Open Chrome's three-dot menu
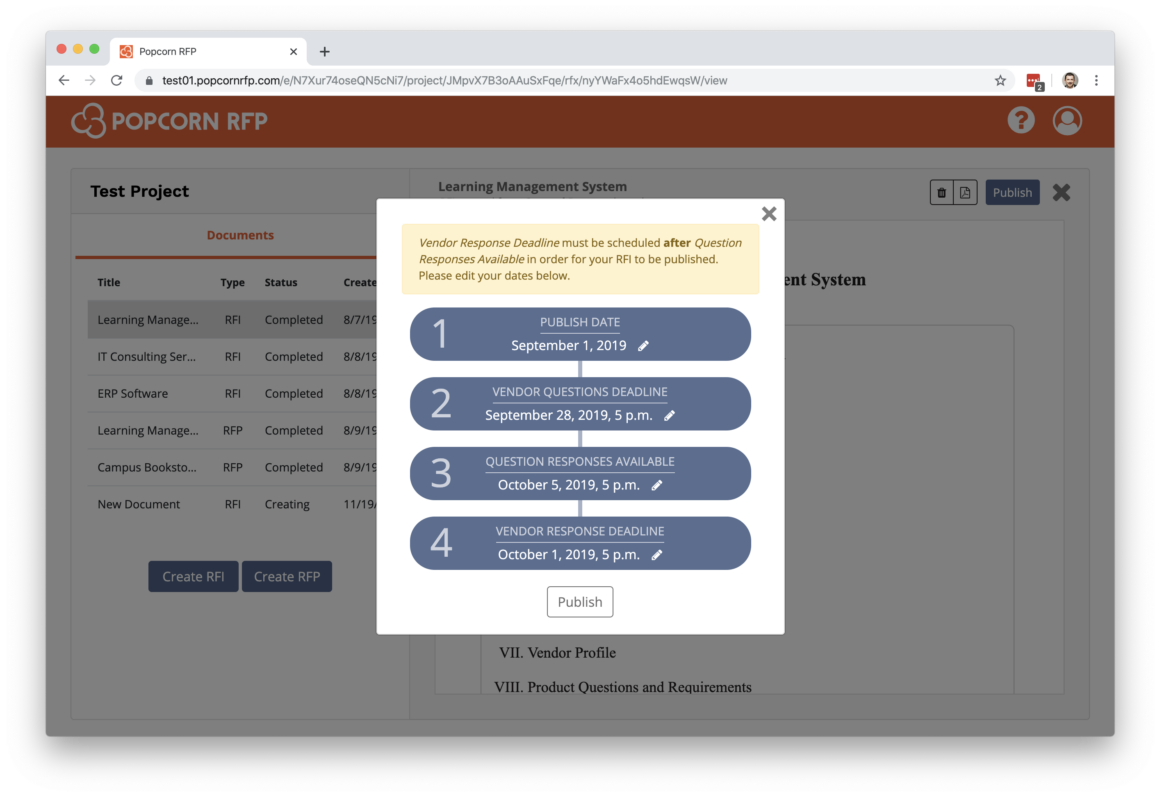Screen dimensions: 1160x797 point(1097,79)
